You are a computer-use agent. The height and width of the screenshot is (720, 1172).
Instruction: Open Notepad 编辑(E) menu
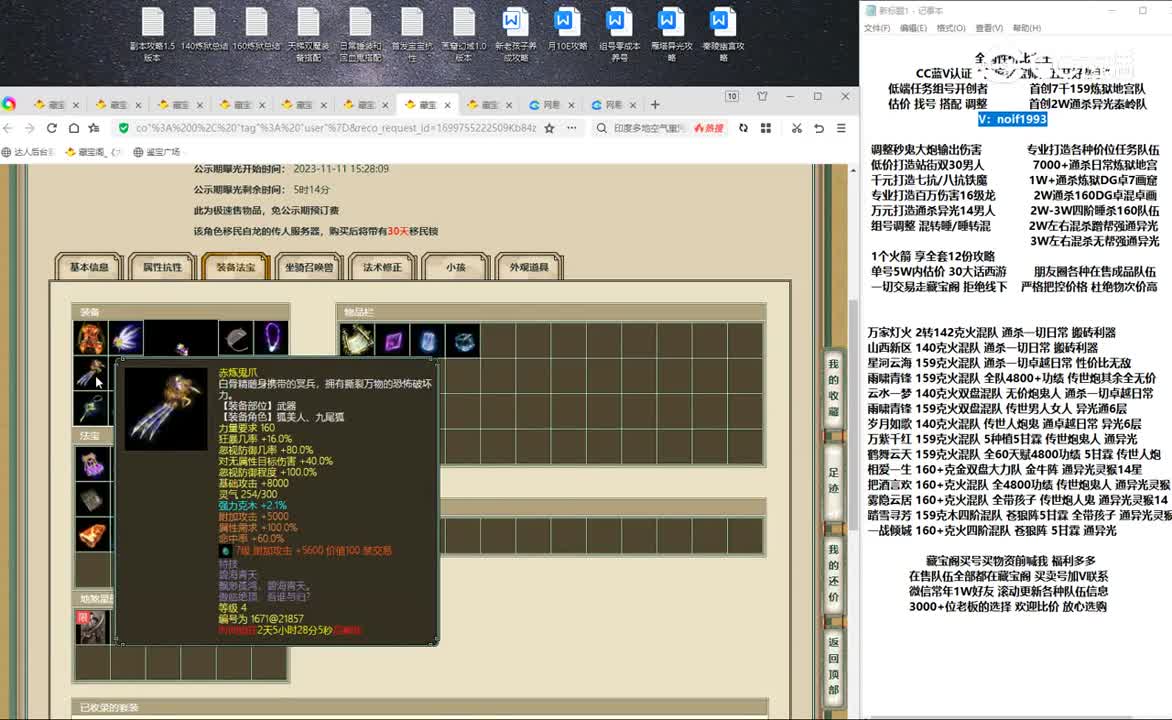point(913,28)
